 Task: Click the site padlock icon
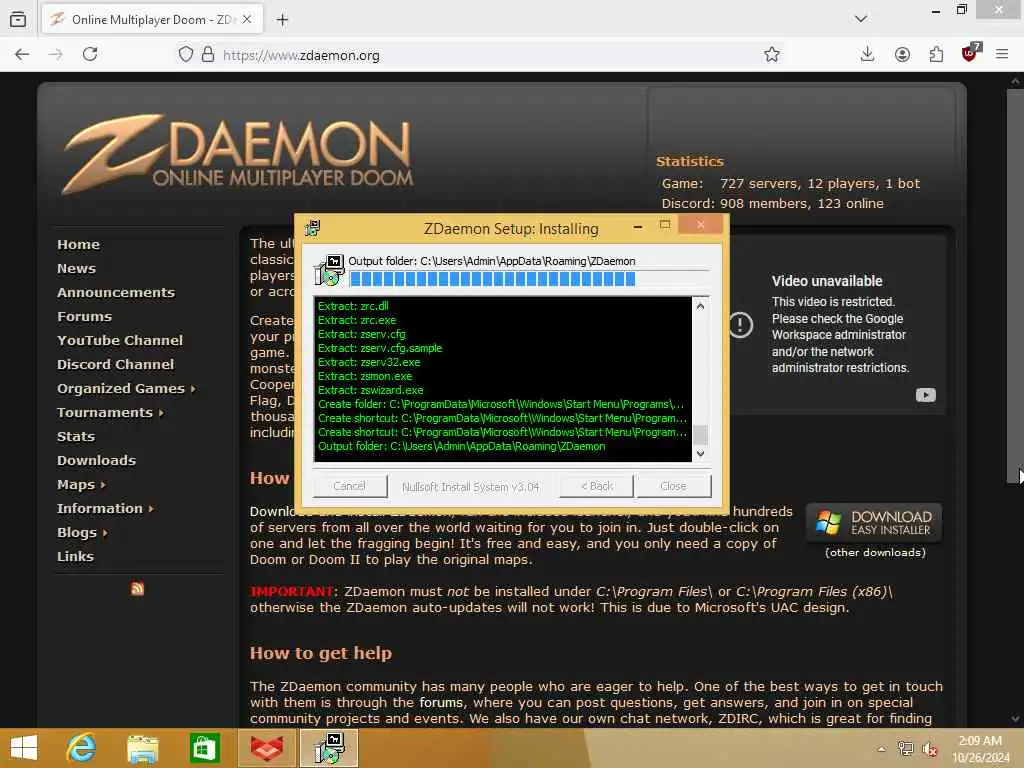tap(208, 54)
